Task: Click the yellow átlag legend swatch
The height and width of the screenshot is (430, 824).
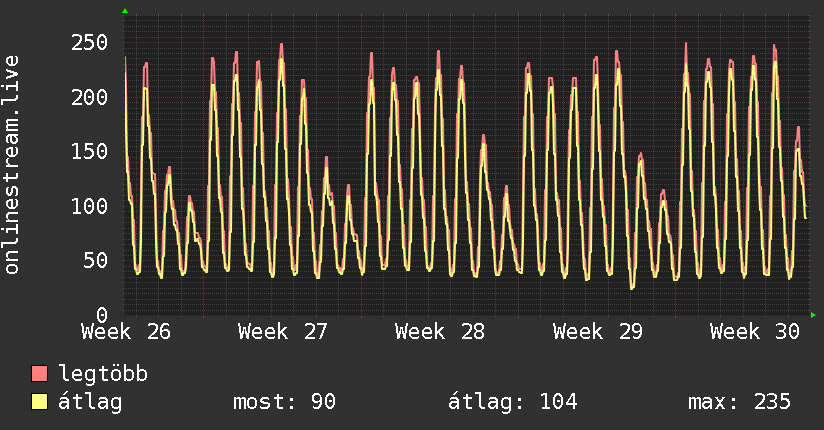Action: [39, 402]
